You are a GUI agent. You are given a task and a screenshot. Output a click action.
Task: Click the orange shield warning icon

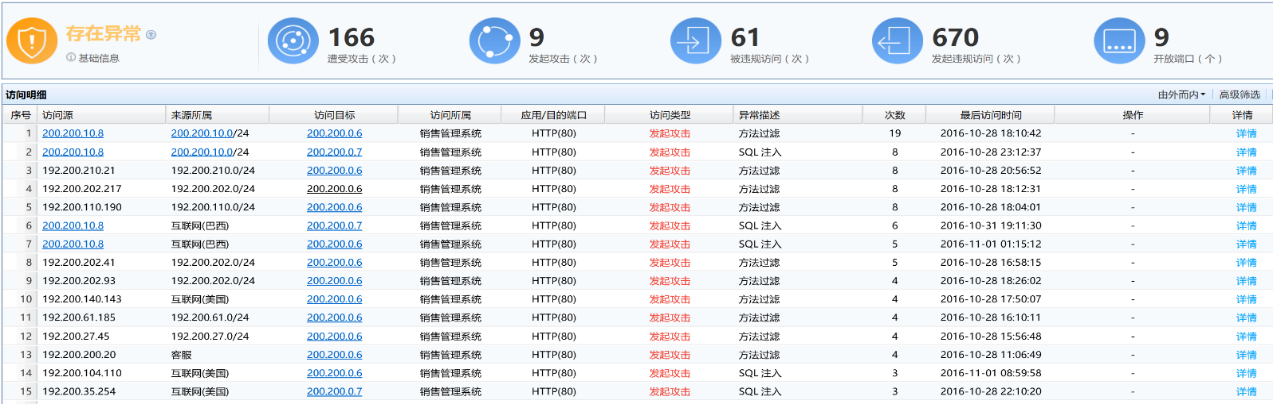pyautogui.click(x=32, y=43)
